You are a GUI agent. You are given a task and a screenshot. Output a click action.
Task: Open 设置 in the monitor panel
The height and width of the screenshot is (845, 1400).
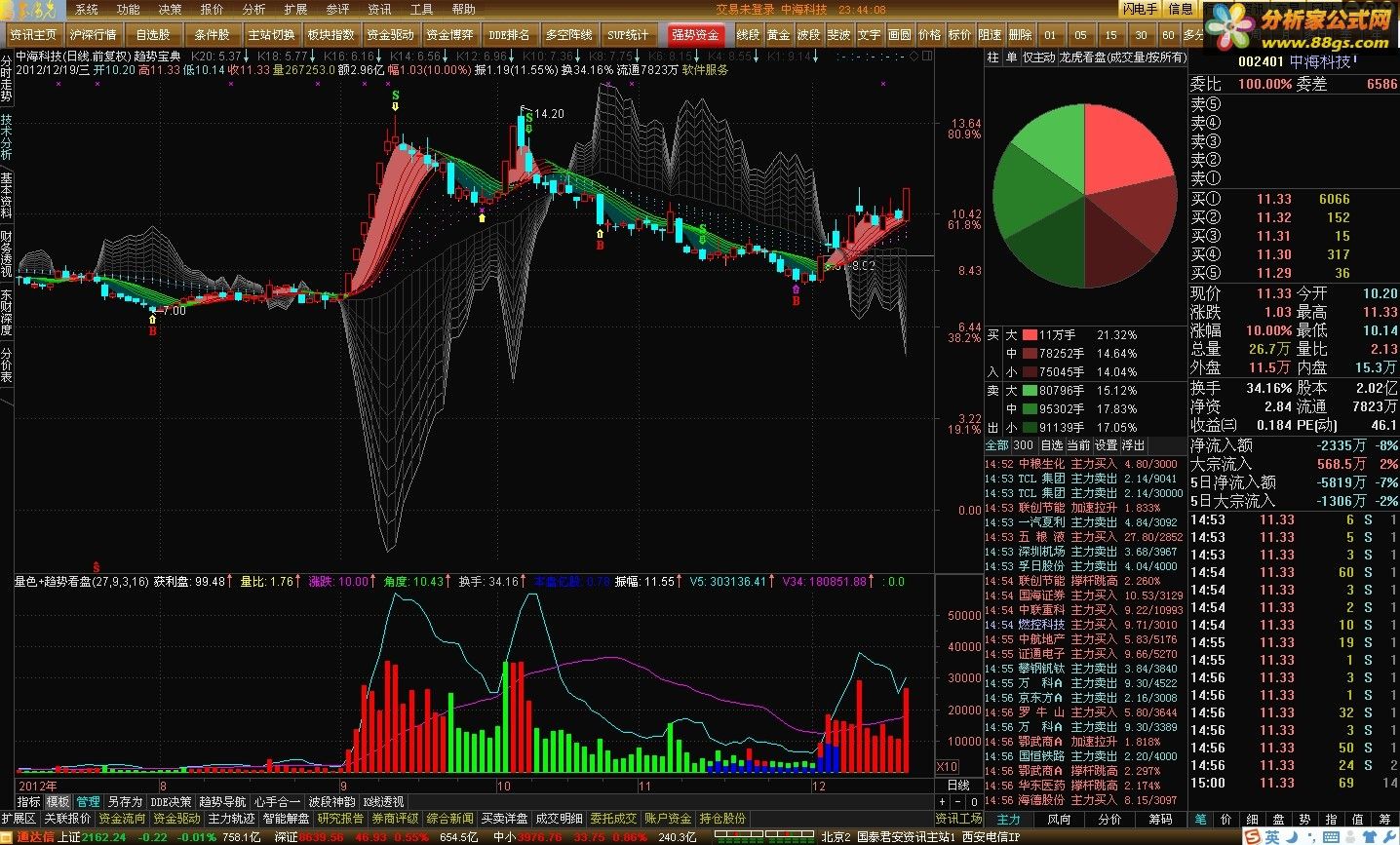click(x=1106, y=445)
